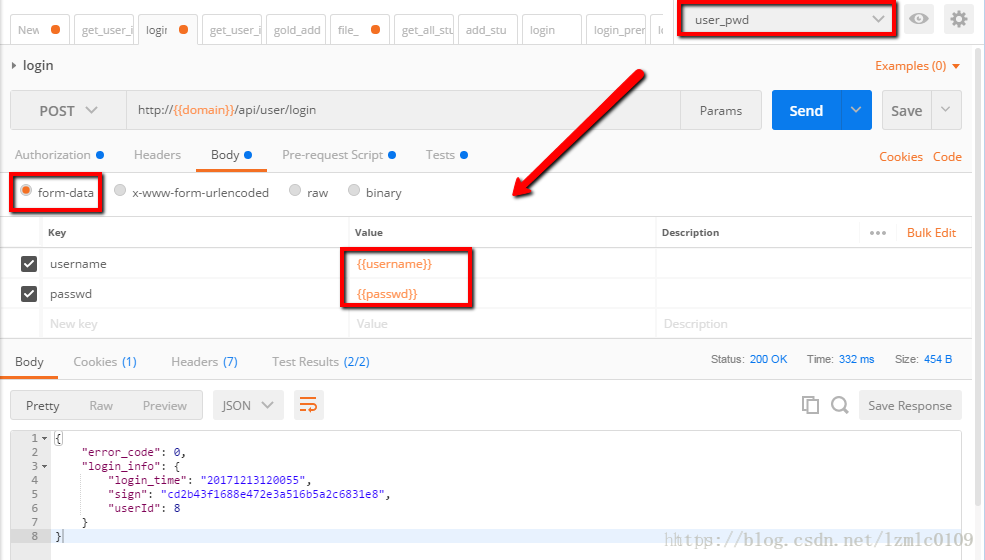Click the {{username}} value field

click(x=503, y=264)
